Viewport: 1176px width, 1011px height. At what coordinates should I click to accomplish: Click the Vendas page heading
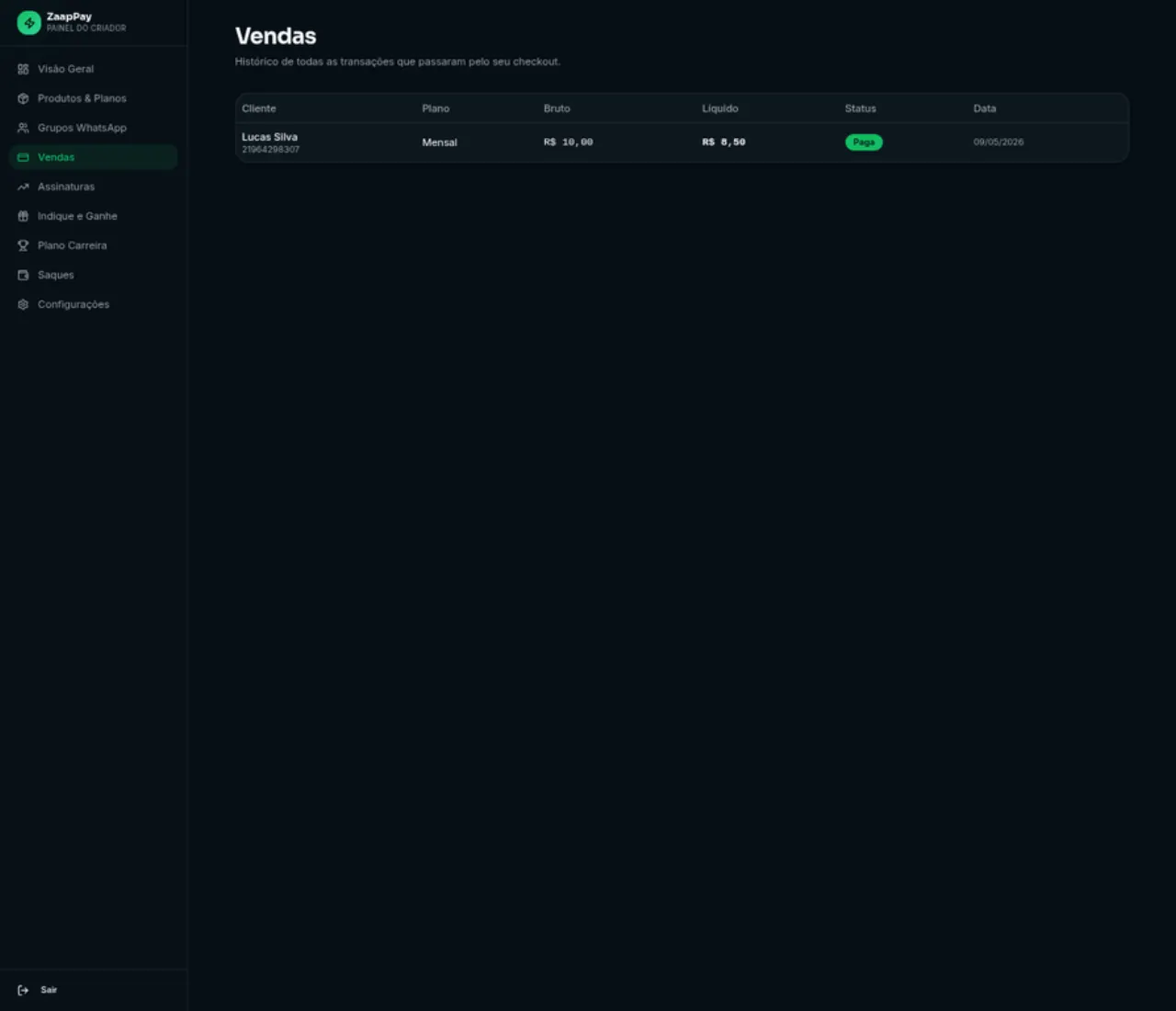(x=276, y=36)
